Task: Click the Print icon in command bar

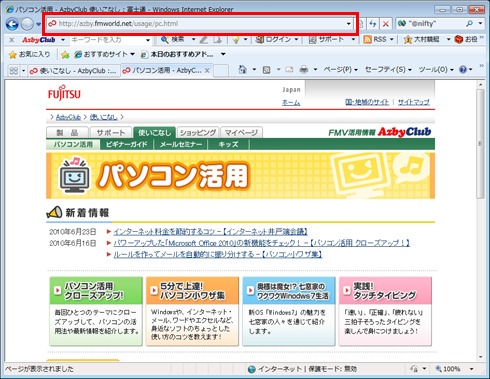Action: pyautogui.click(x=304, y=70)
